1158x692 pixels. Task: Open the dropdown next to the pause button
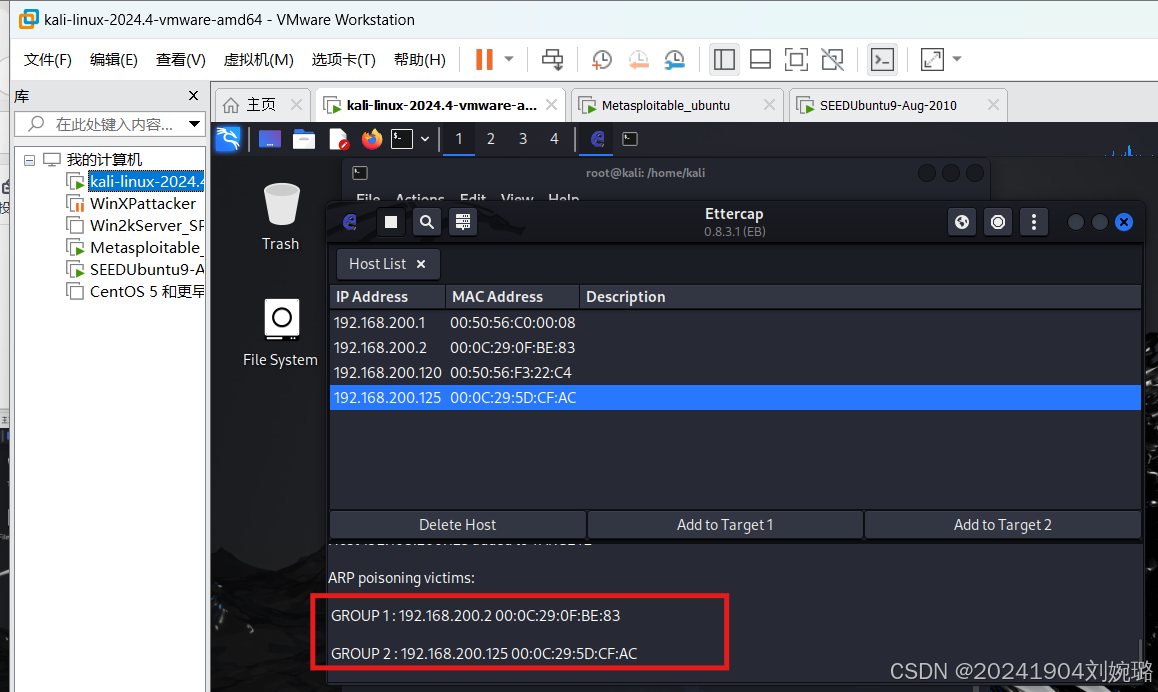point(509,58)
